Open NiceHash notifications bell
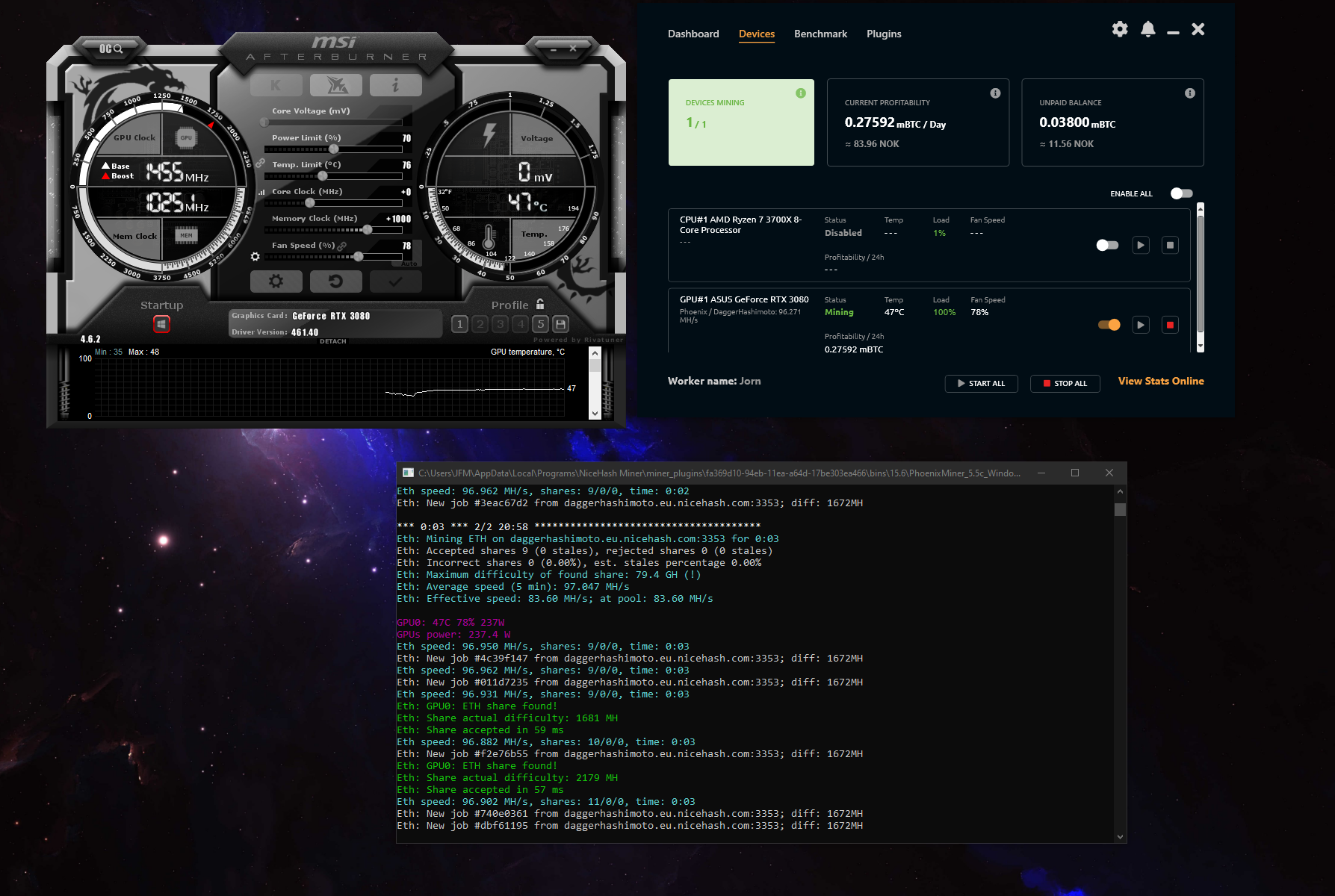 [1148, 29]
